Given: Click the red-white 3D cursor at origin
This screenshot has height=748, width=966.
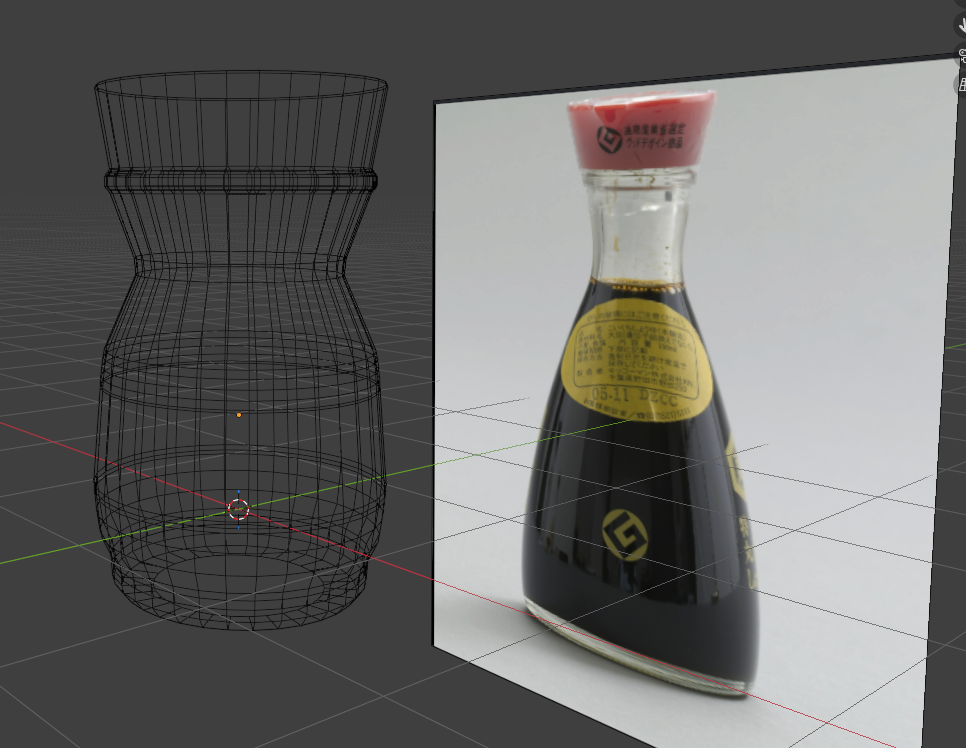Looking at the screenshot, I should point(238,510).
